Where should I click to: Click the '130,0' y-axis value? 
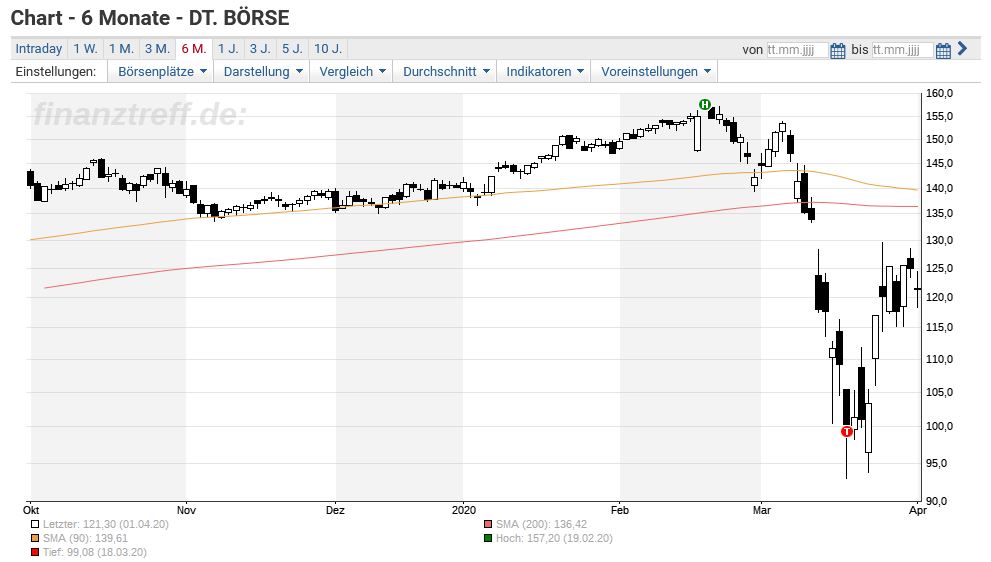point(939,240)
